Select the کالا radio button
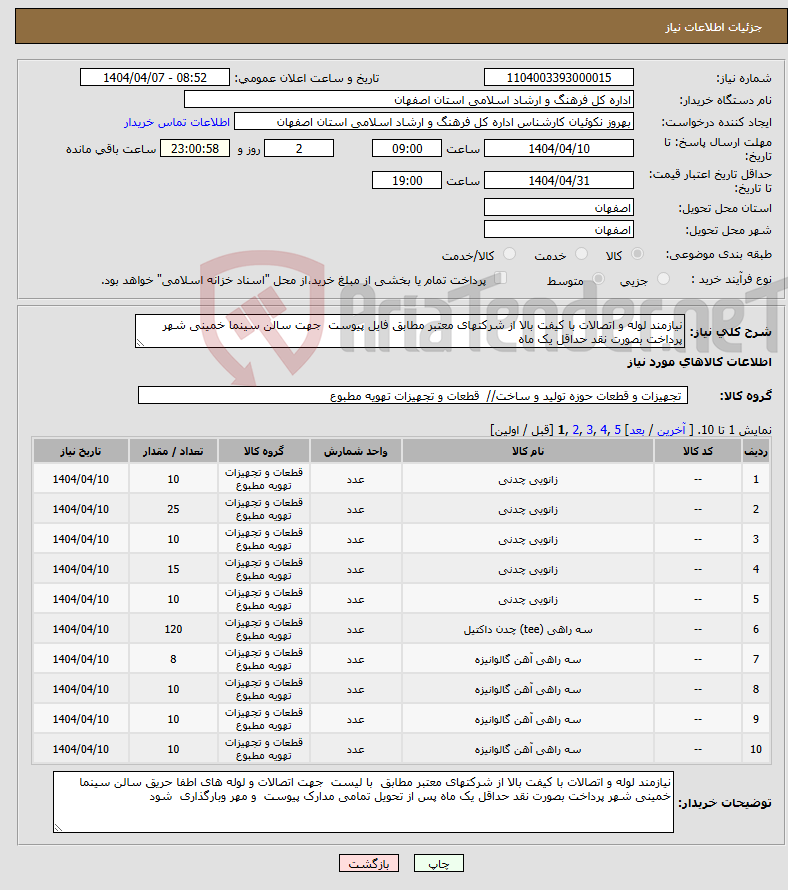 638,254
